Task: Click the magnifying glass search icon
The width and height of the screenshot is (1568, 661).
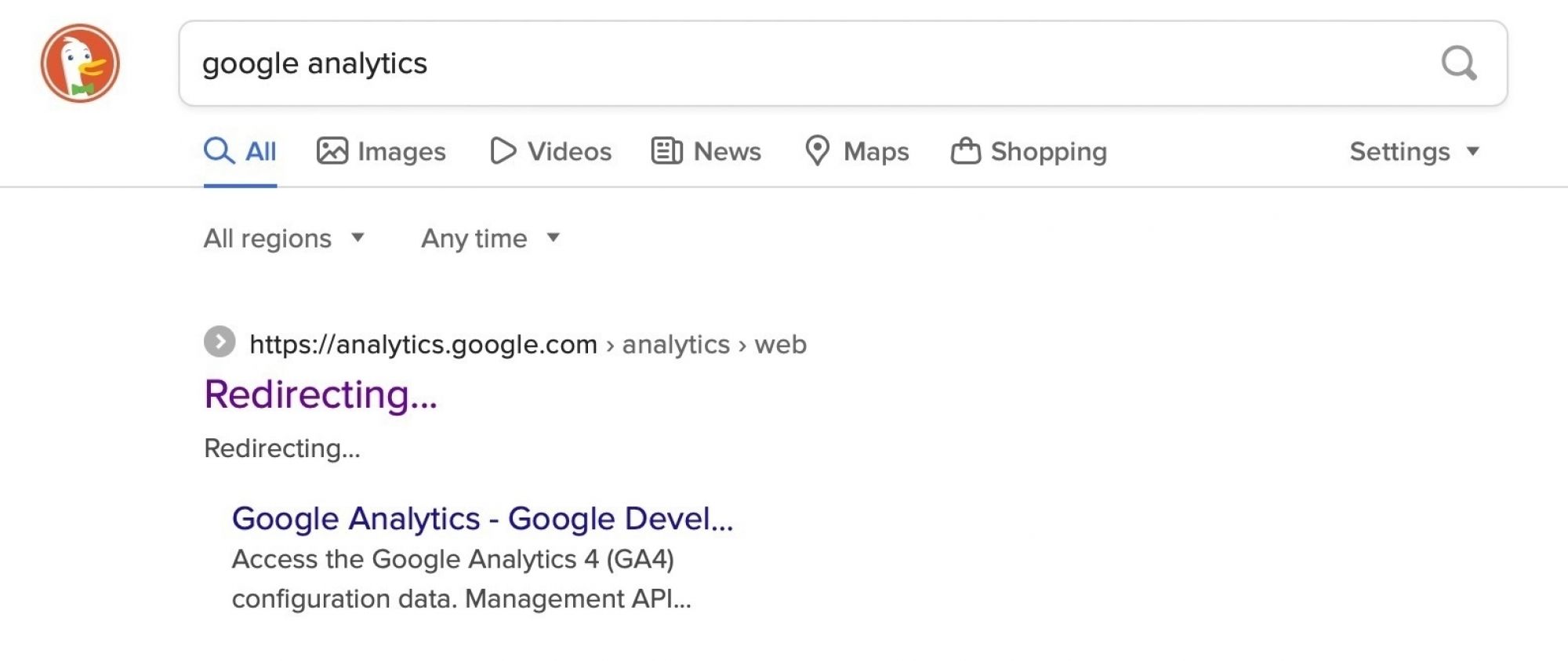Action: click(x=1459, y=63)
